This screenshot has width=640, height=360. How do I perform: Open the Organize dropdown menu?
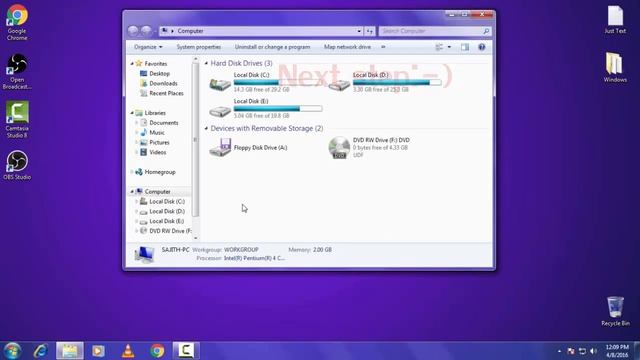point(148,47)
